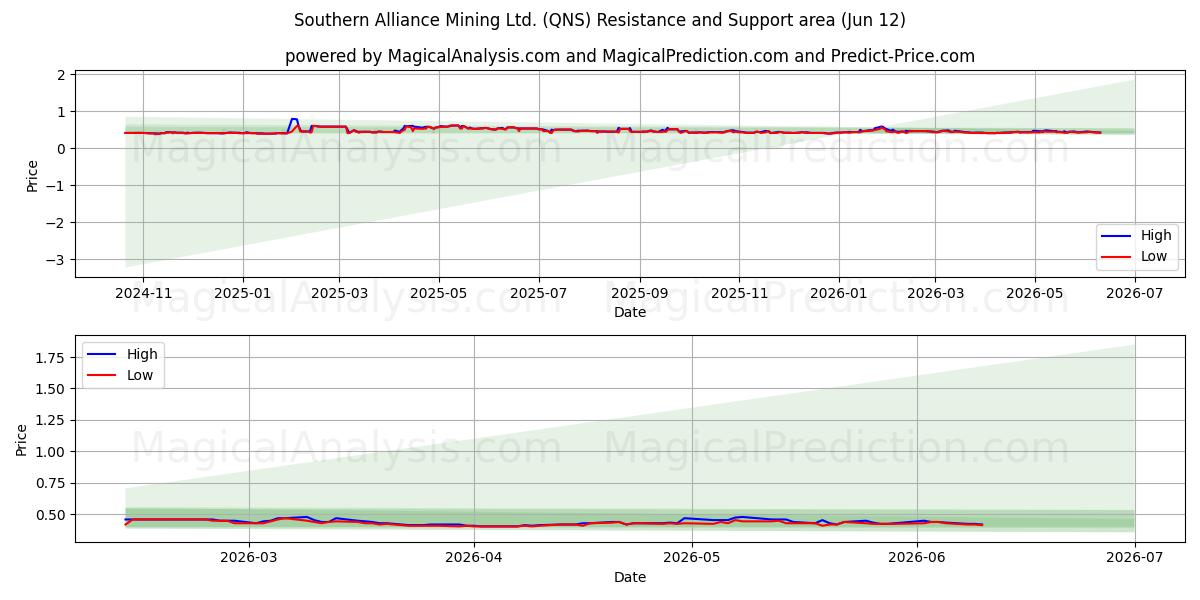
Task: Click the '2025-01' tick label
Action: click(243, 293)
